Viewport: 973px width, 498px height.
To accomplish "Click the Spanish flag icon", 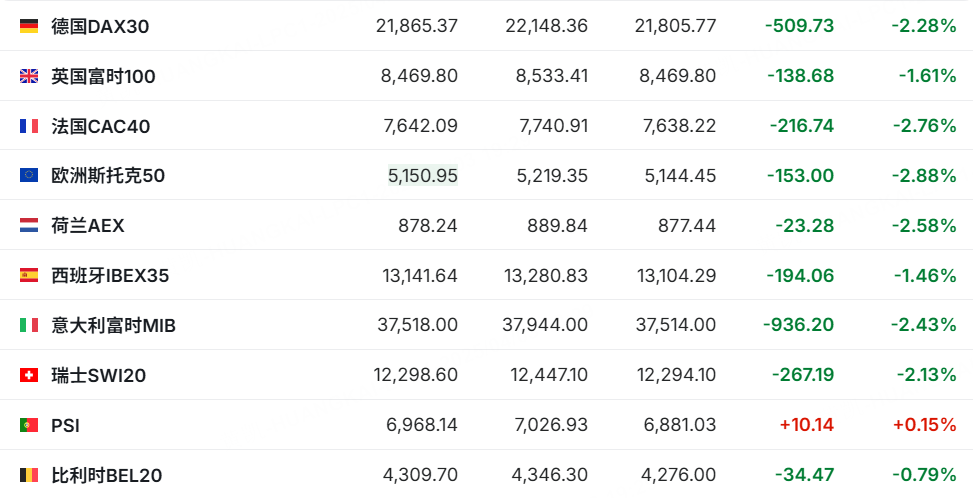I will tap(29, 275).
